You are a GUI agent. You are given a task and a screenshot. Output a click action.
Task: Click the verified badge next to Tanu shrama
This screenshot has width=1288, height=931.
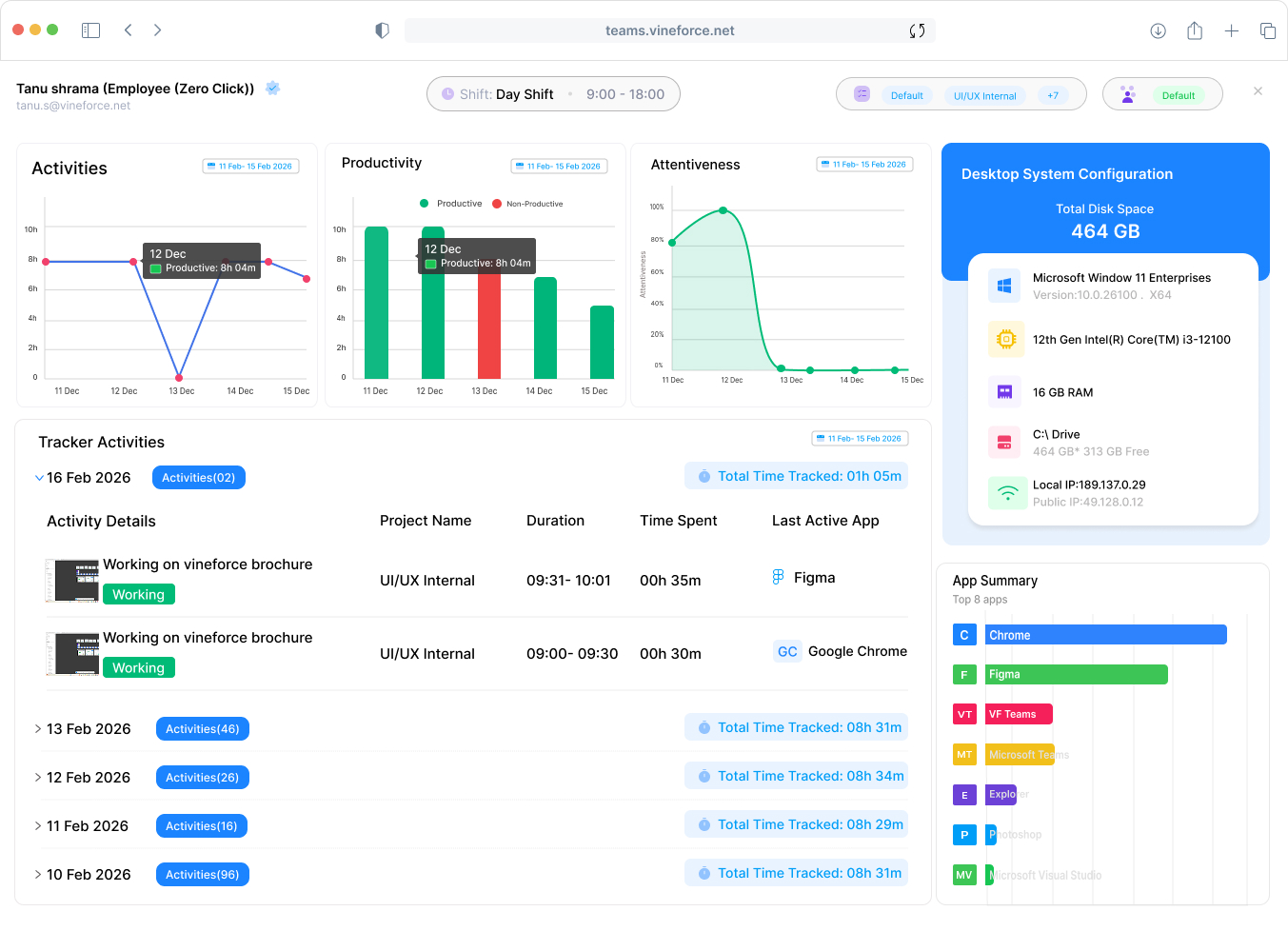point(271,88)
